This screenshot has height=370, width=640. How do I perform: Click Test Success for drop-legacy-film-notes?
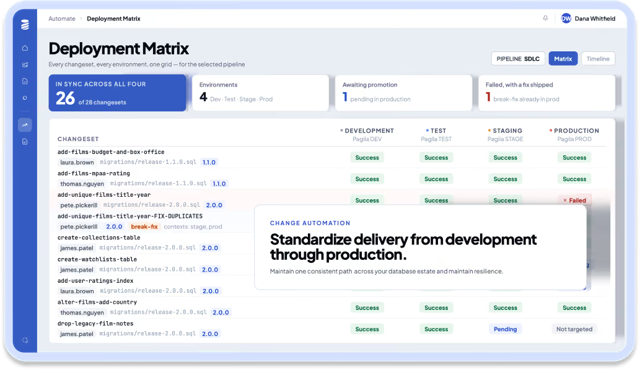pyautogui.click(x=436, y=329)
